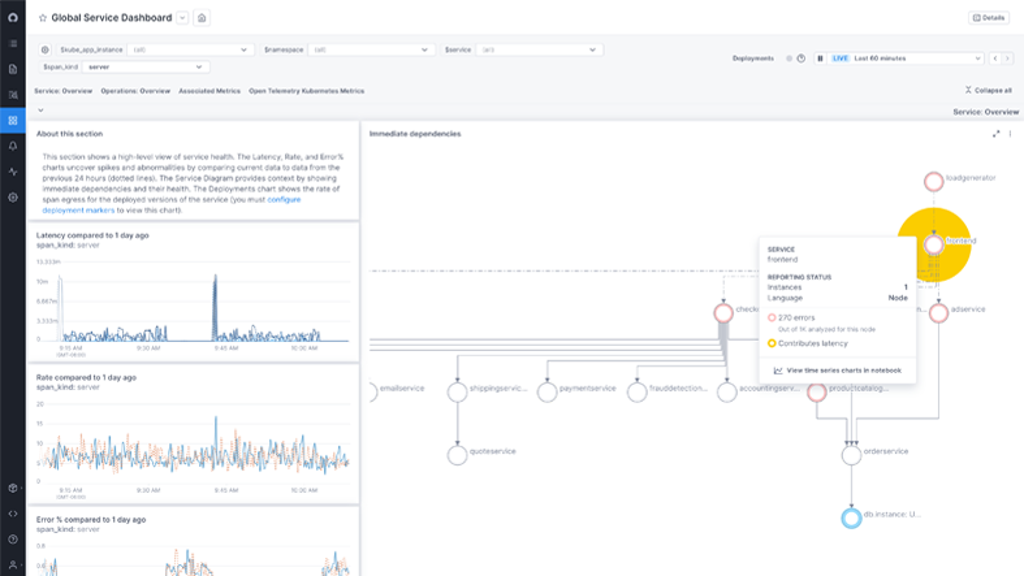
Task: Click the home icon beside the dashboard title
Action: 202,18
